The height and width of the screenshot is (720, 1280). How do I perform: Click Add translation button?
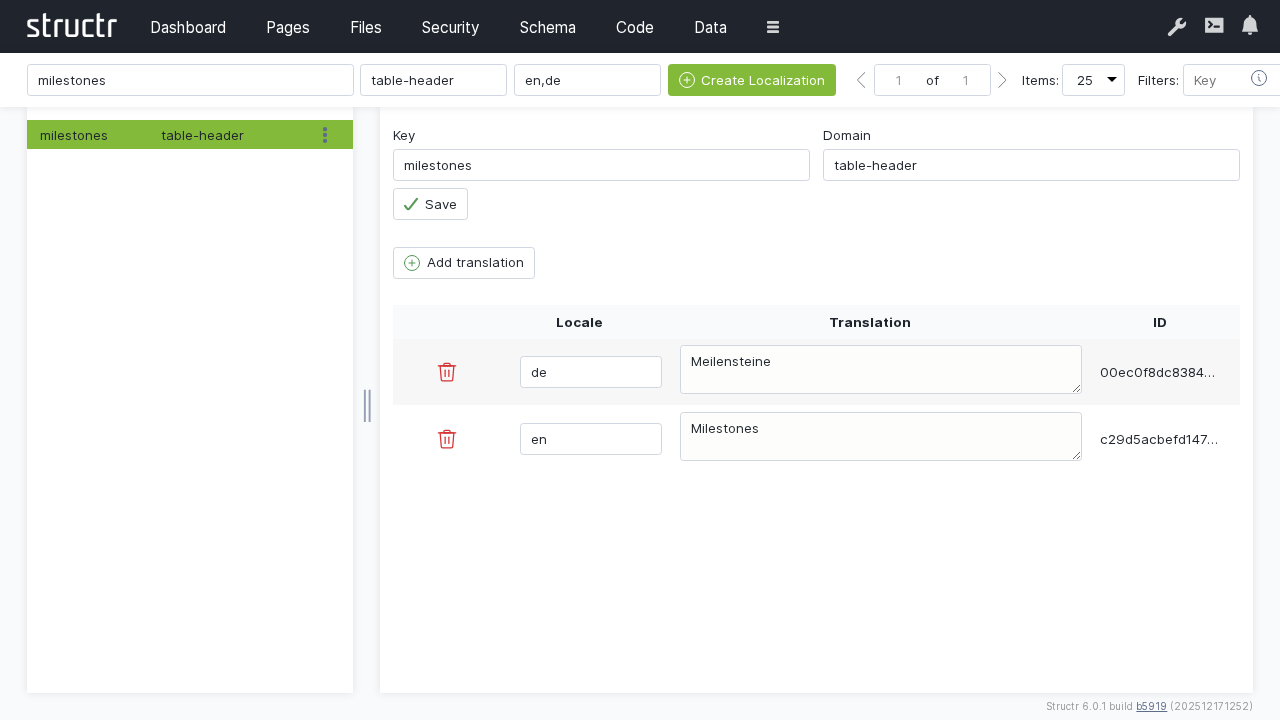tap(464, 263)
